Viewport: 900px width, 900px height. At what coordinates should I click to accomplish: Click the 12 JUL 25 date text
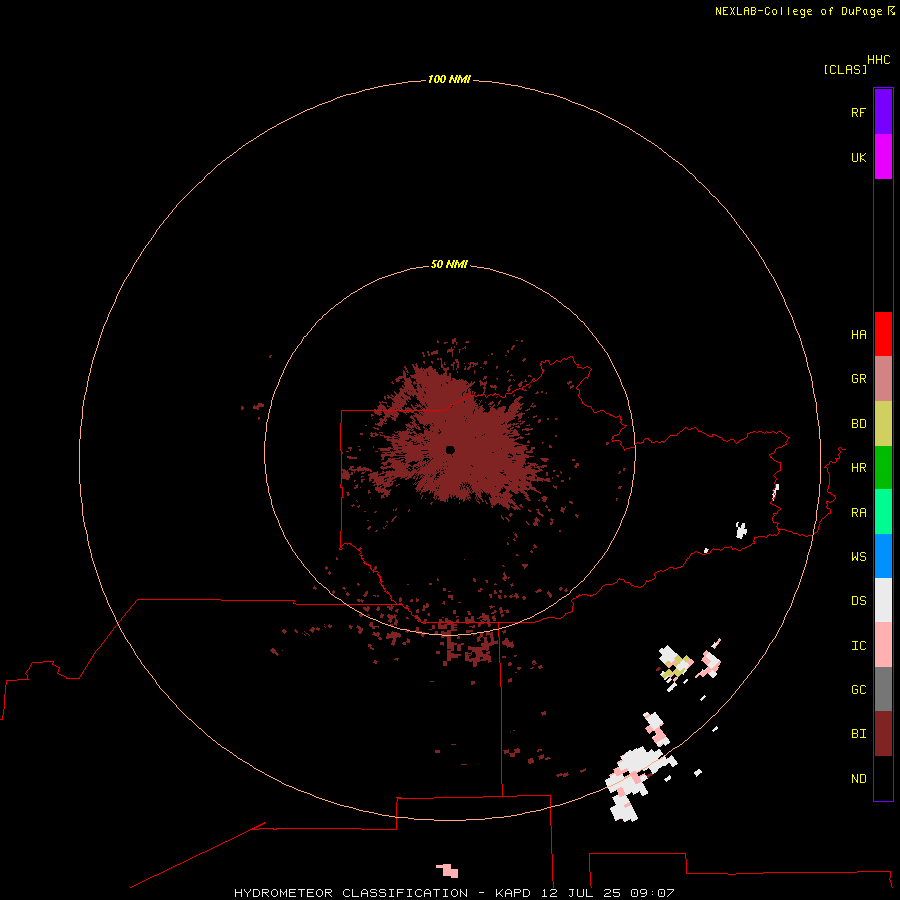point(580,893)
